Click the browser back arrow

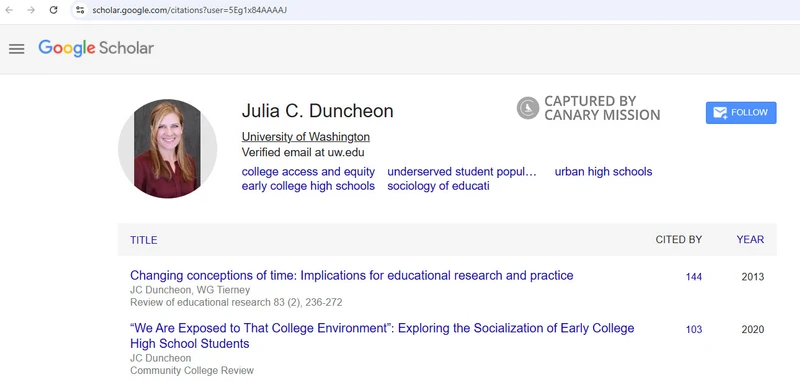pyautogui.click(x=9, y=10)
